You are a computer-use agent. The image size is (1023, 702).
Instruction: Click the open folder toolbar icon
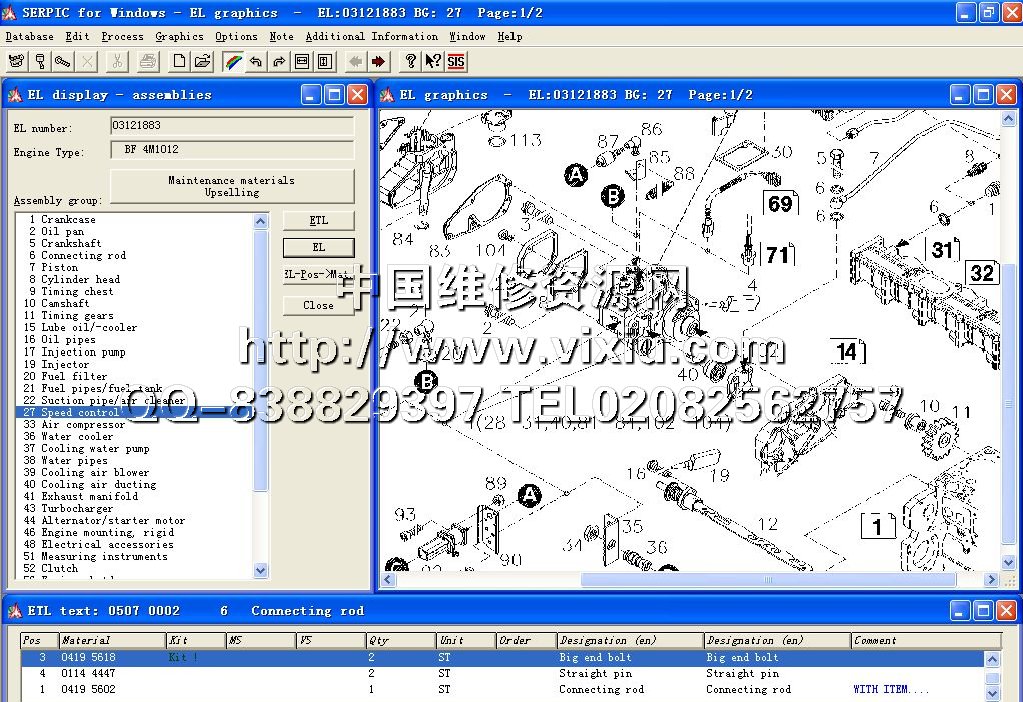pyautogui.click(x=203, y=61)
